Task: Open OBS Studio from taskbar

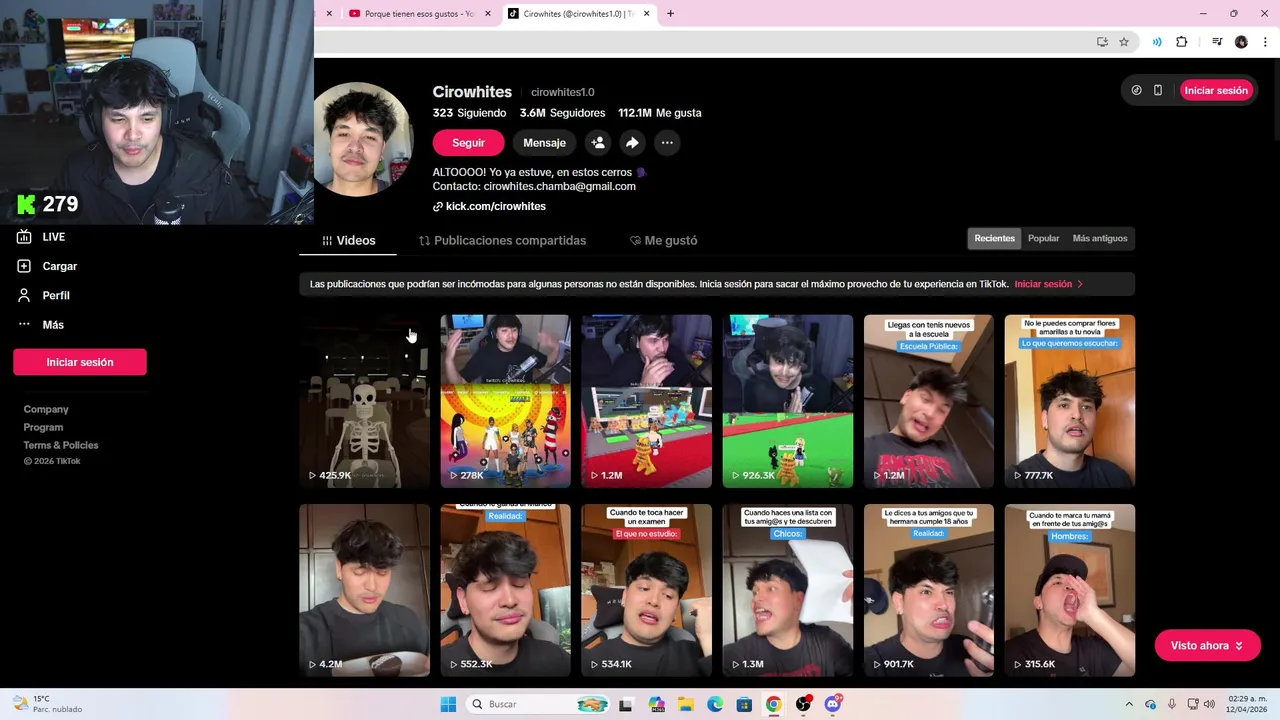Action: click(803, 704)
